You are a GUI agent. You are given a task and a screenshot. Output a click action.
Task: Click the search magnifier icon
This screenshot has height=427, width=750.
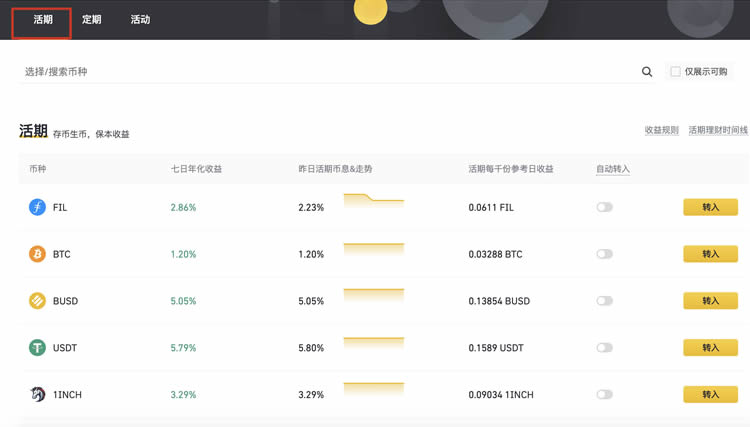click(x=647, y=72)
